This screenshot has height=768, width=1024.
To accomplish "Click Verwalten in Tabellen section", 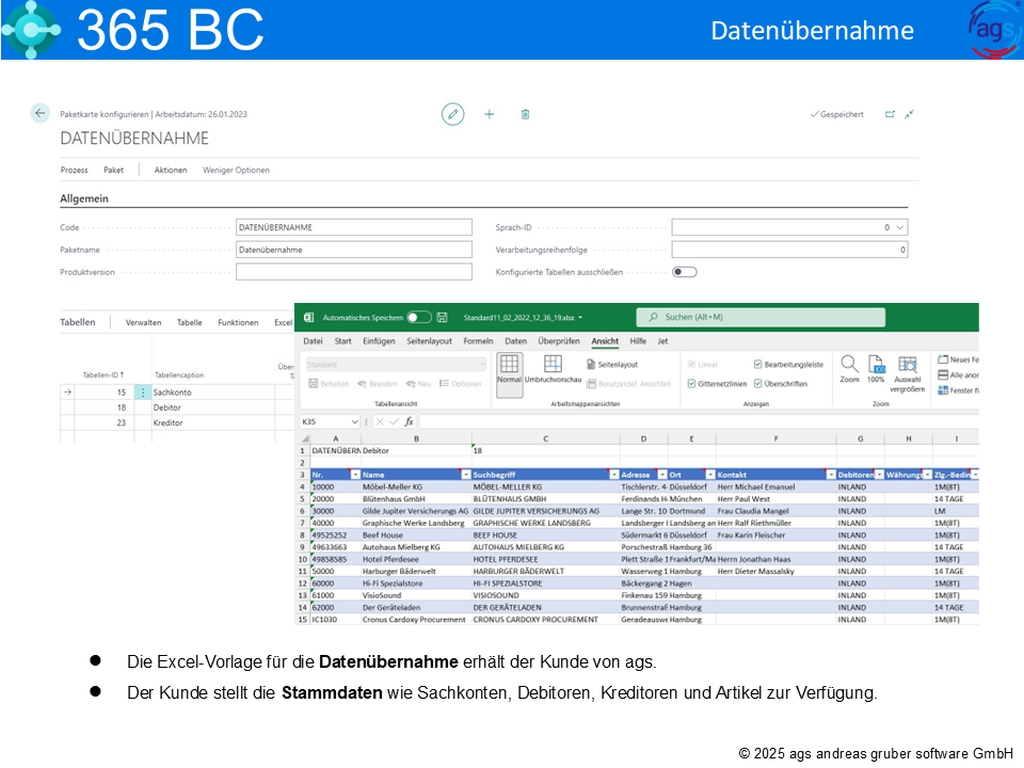I will [143, 323].
